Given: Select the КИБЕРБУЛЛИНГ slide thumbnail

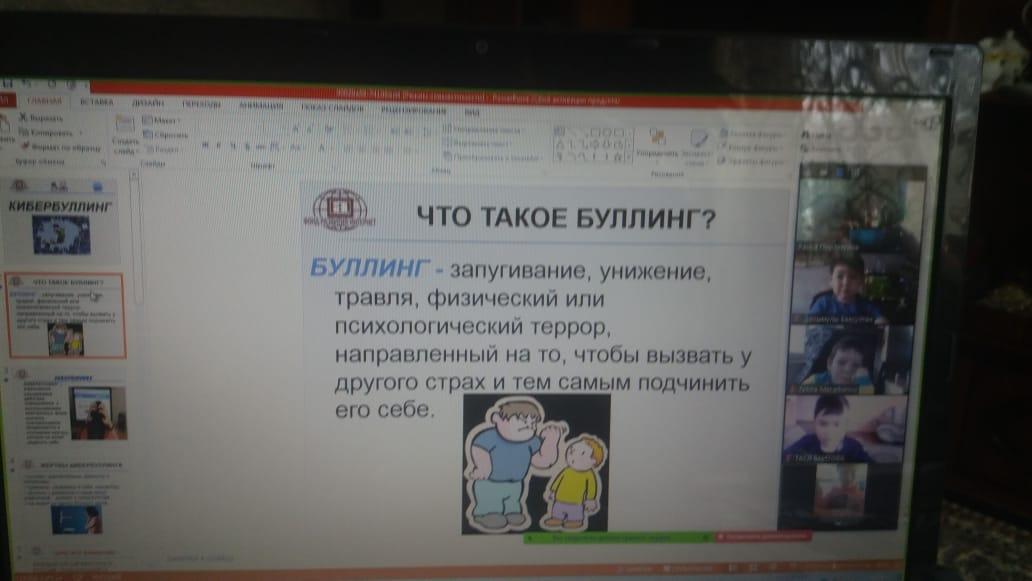Looking at the screenshot, I should 61,224.
